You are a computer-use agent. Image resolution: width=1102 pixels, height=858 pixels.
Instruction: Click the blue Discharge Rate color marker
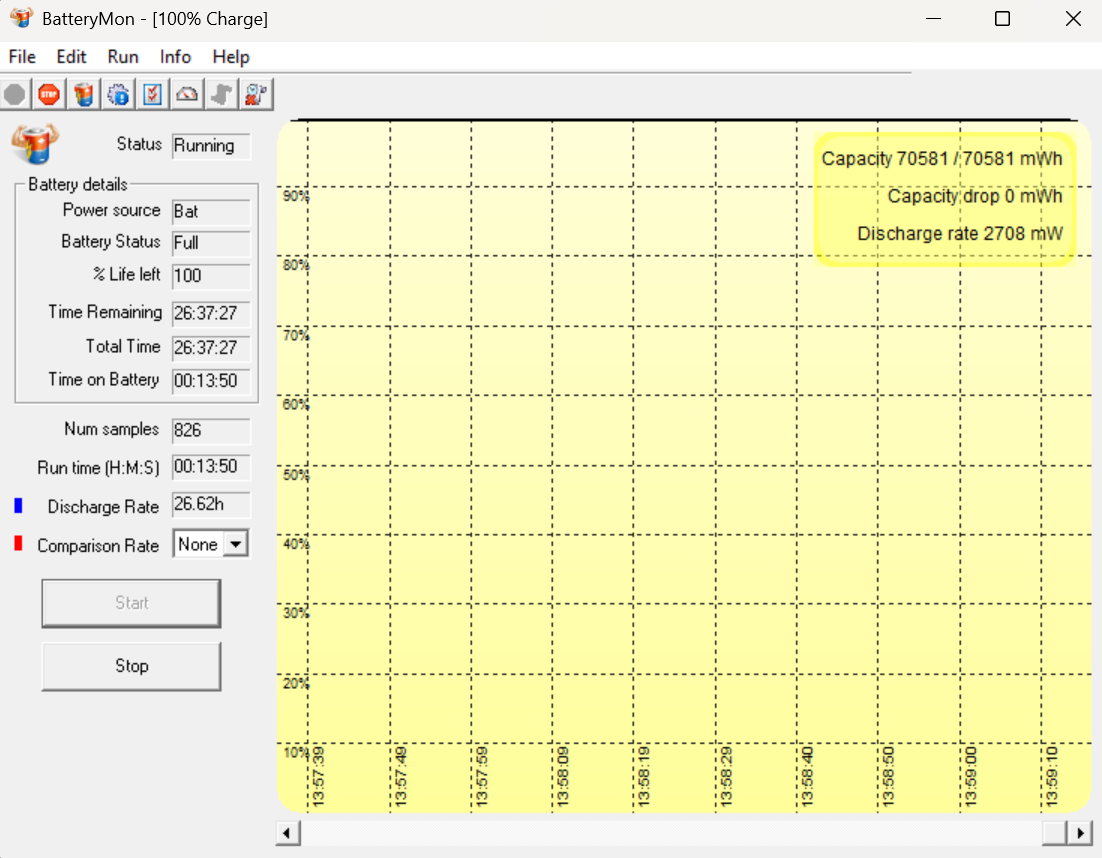(18, 506)
